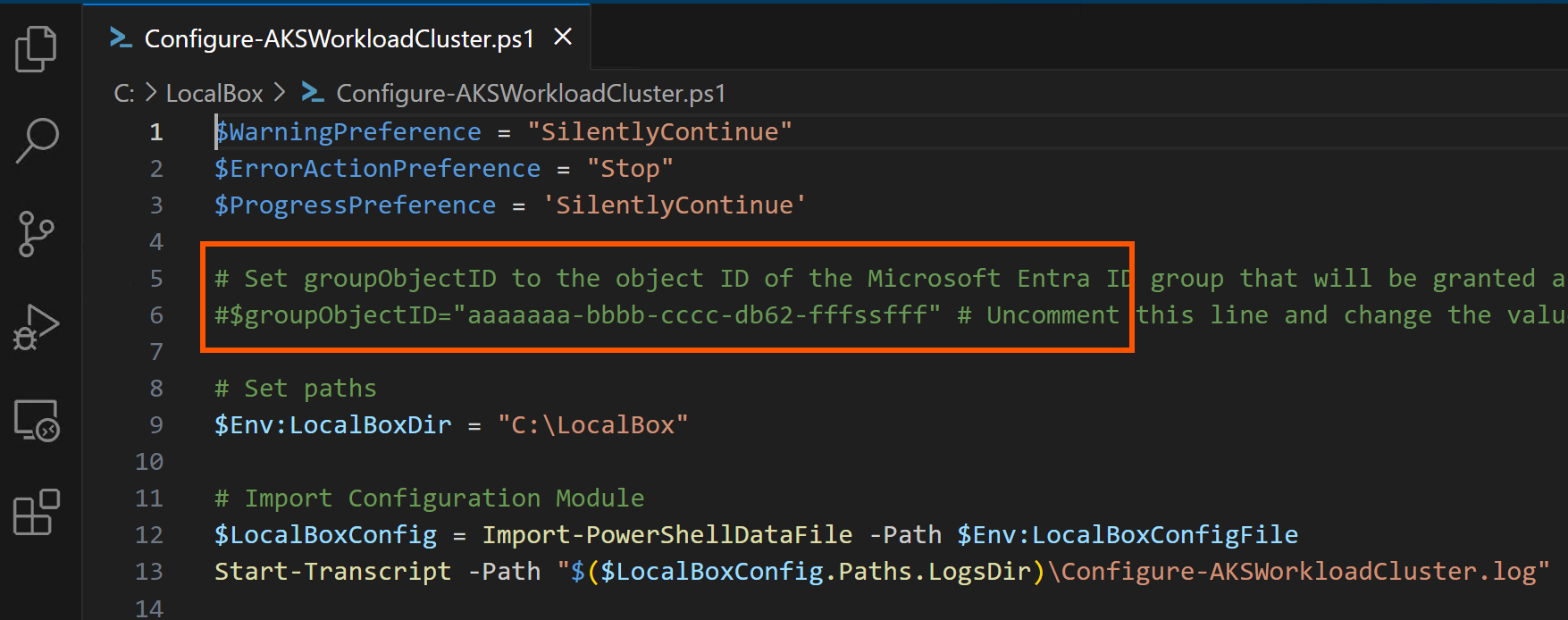Close the Configure-AKSWorkloadCluster.ps1 tab
Screen dimensions: 1568x620
[562, 37]
